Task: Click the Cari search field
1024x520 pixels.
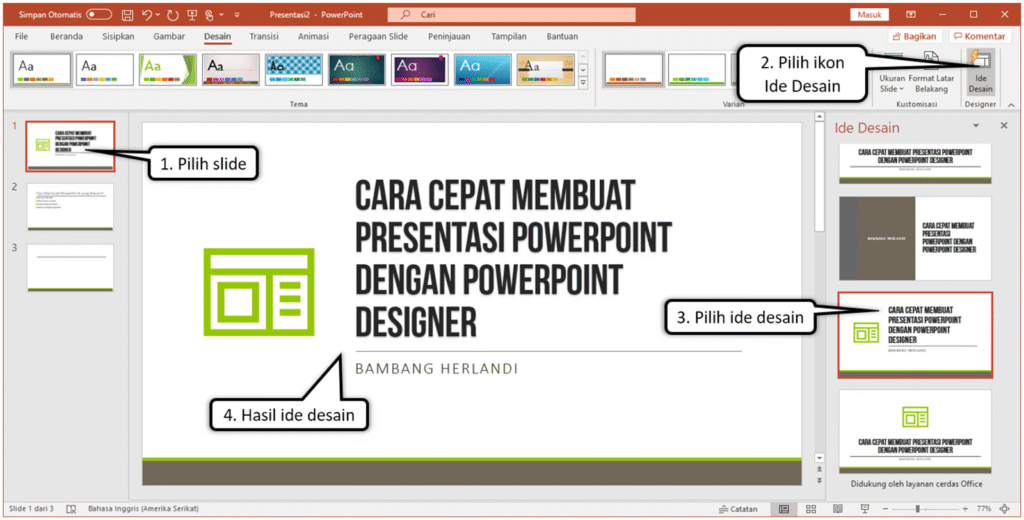Action: (511, 14)
